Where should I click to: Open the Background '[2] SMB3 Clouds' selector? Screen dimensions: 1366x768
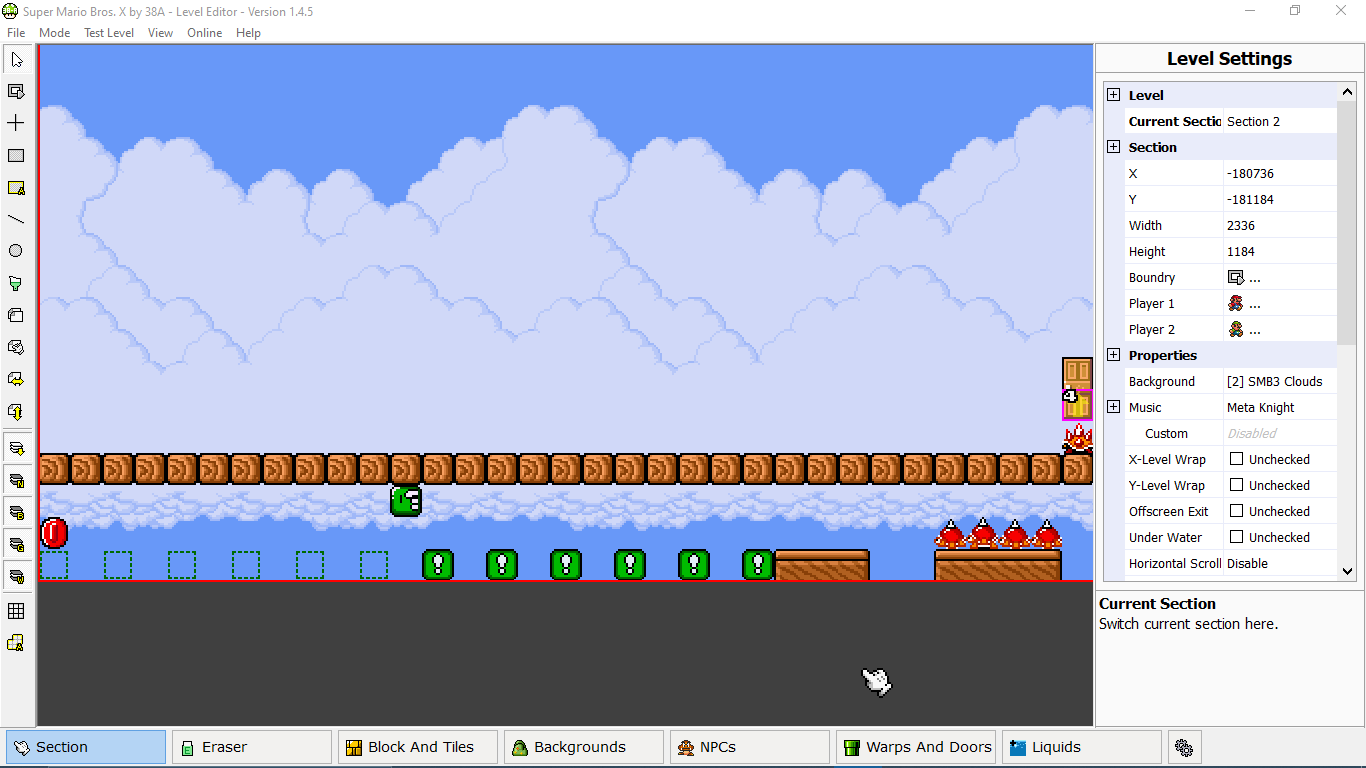[1280, 381]
